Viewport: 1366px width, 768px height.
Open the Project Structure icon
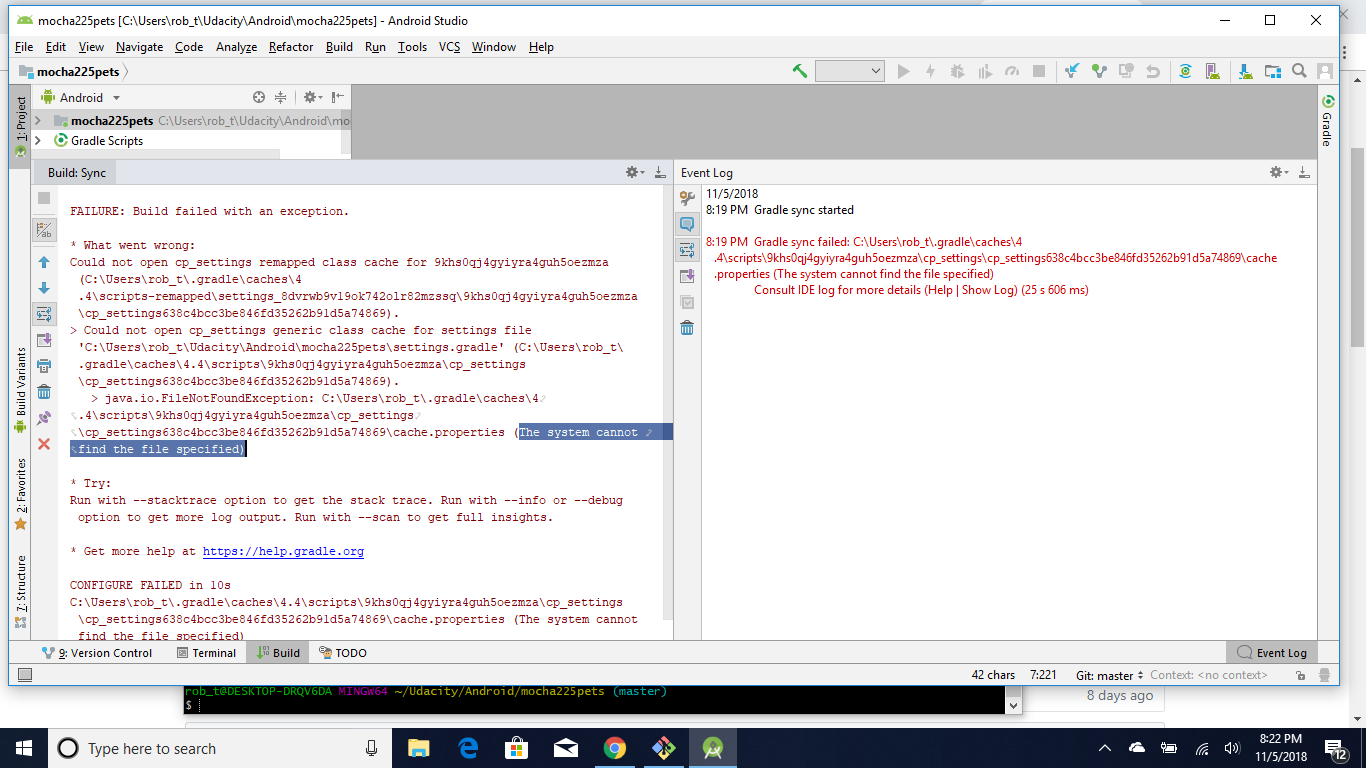(x=1272, y=71)
